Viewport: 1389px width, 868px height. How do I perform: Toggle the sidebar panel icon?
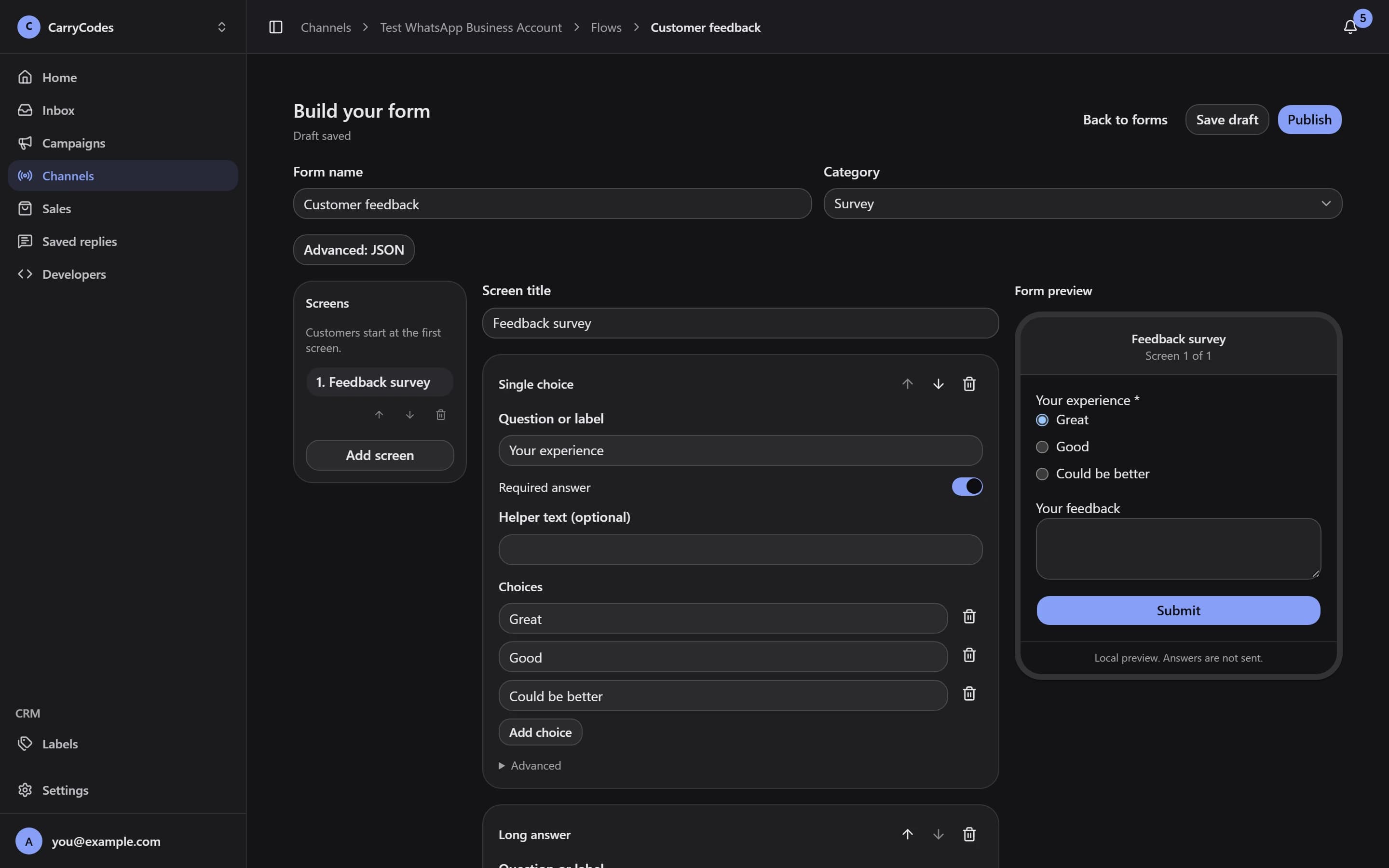click(x=275, y=27)
